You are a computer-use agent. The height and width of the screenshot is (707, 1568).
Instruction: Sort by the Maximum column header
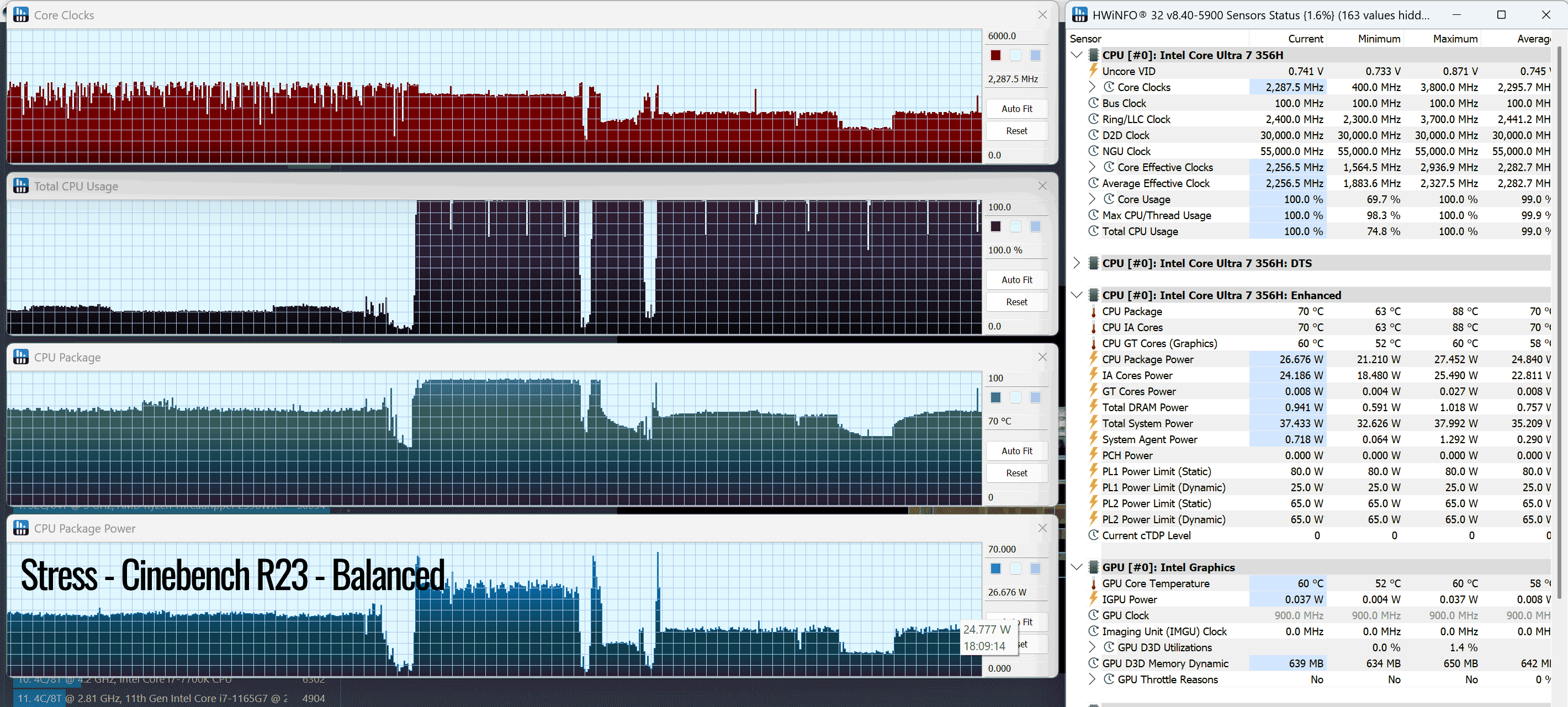pyautogui.click(x=1455, y=38)
